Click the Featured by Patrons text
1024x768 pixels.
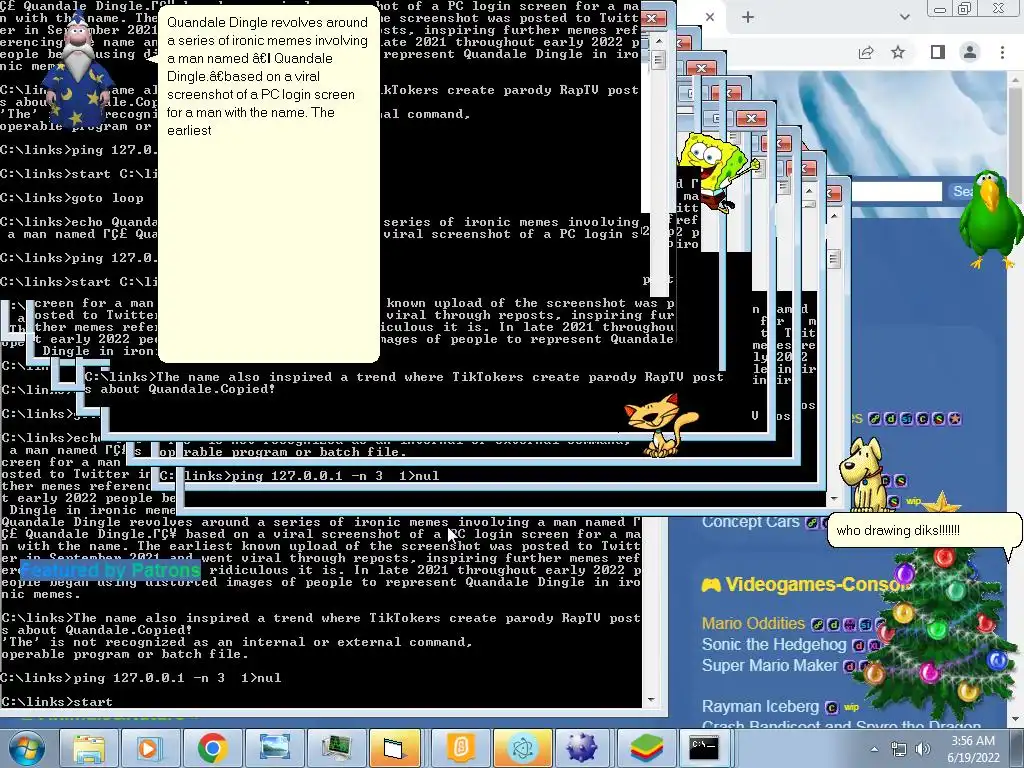110,570
